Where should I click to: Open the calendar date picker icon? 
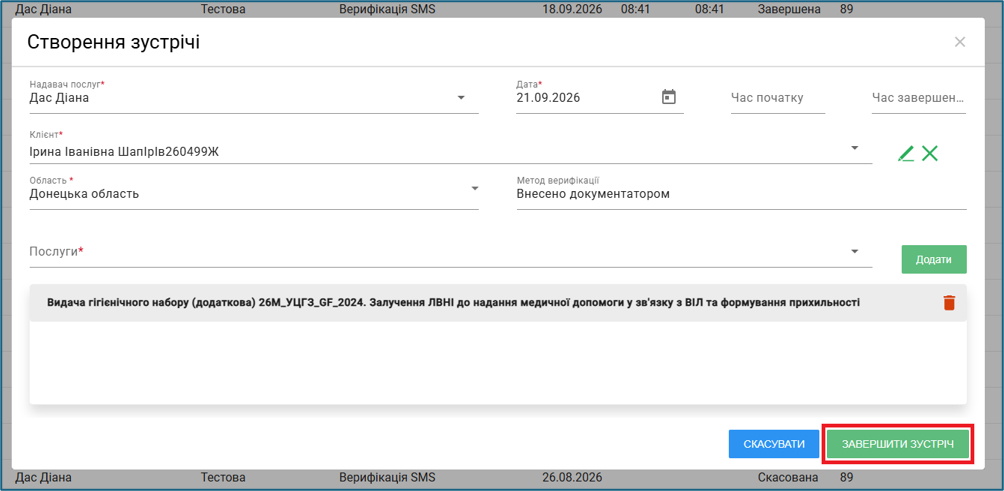pyautogui.click(x=668, y=97)
